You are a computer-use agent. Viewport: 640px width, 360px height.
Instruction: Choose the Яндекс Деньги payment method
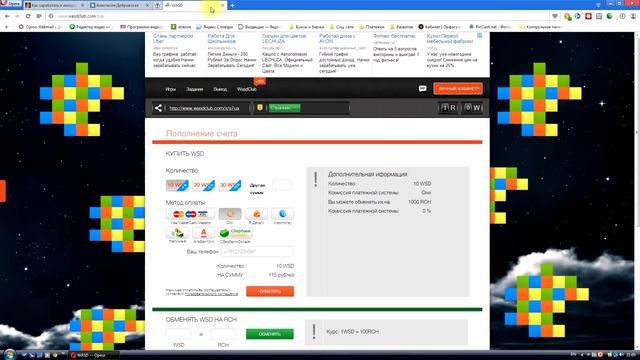pyautogui.click(x=256, y=214)
